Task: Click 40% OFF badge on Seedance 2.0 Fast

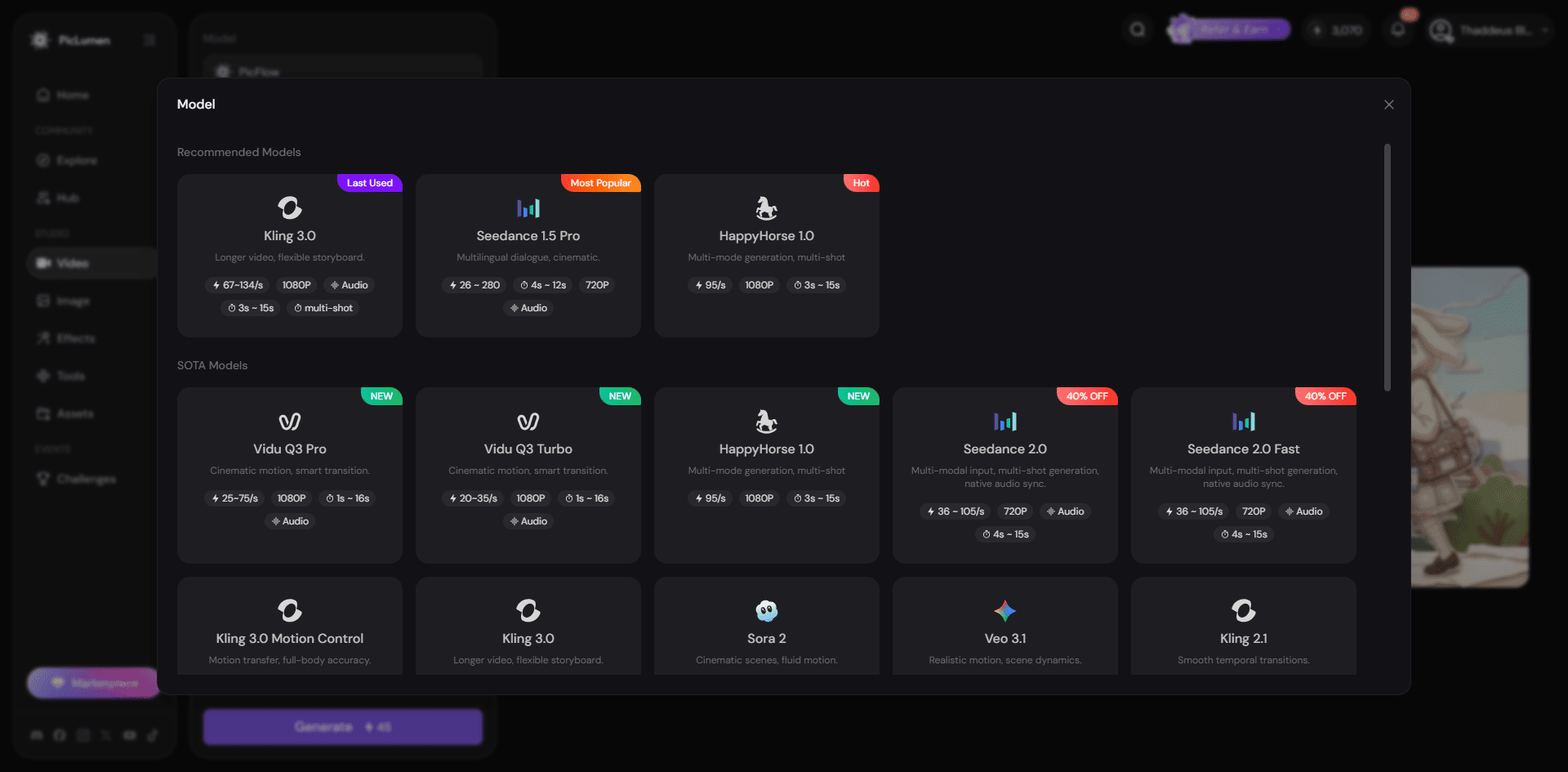Action: pos(1325,396)
